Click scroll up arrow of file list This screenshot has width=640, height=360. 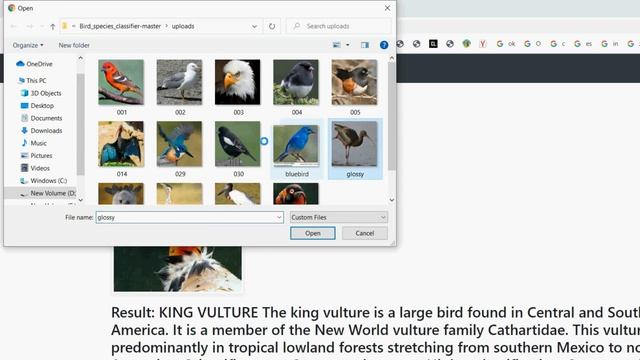click(392, 58)
